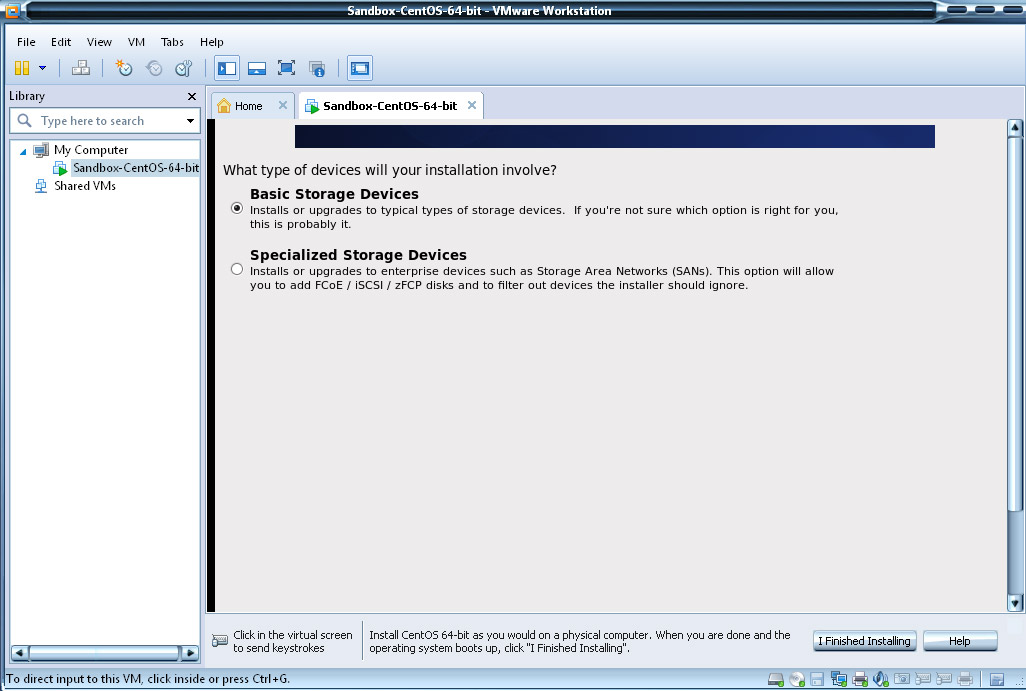This screenshot has height=691, width=1026.
Task: Click the floppy drive status icon
Action: (817, 679)
